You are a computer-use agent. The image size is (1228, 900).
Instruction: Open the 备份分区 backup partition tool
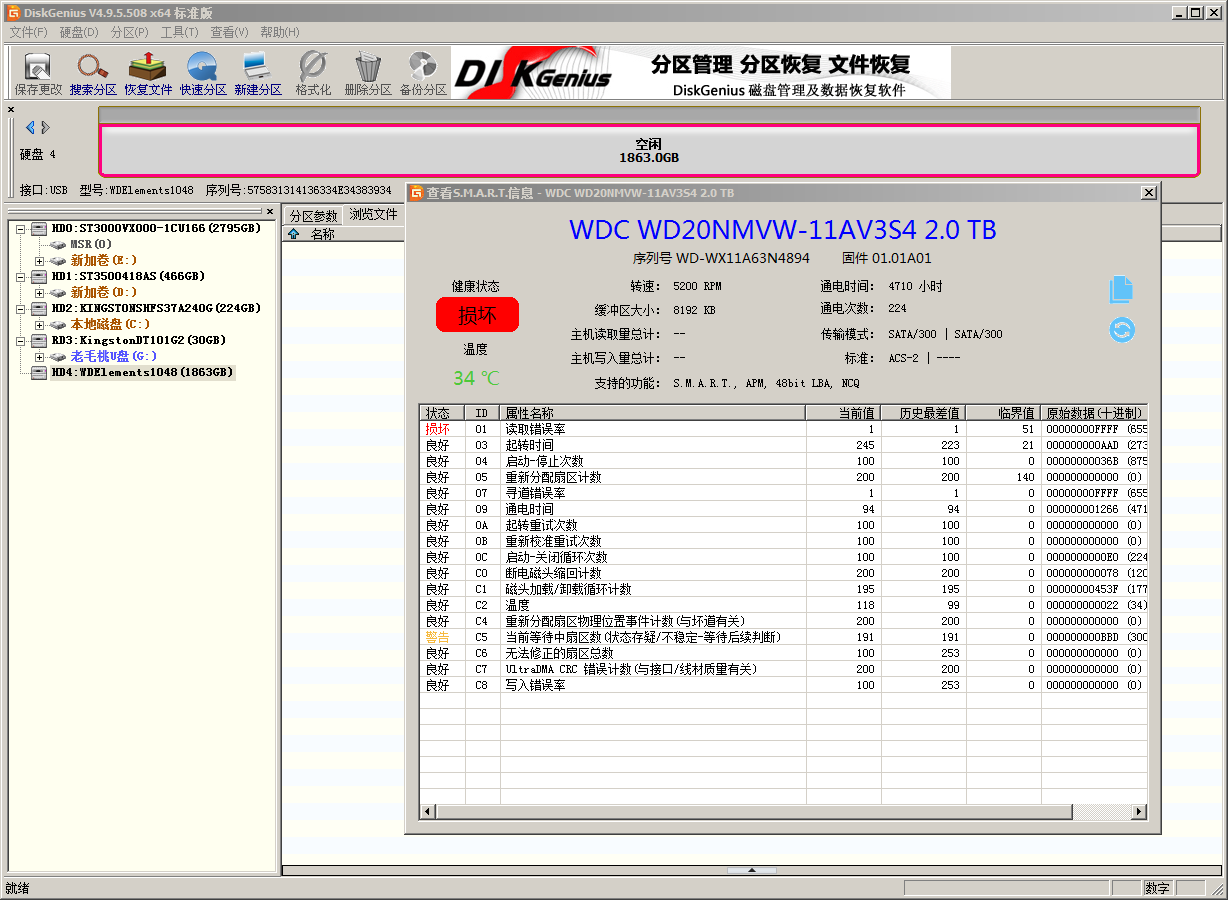pos(421,71)
